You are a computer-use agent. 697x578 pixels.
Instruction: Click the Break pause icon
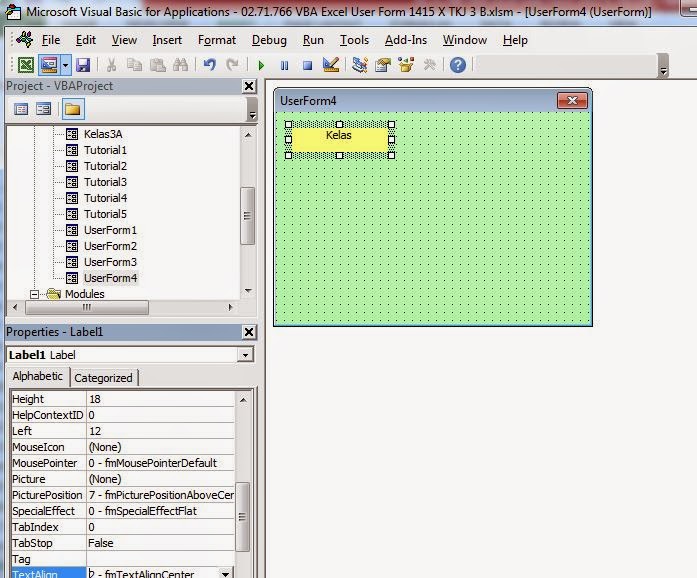click(284, 65)
